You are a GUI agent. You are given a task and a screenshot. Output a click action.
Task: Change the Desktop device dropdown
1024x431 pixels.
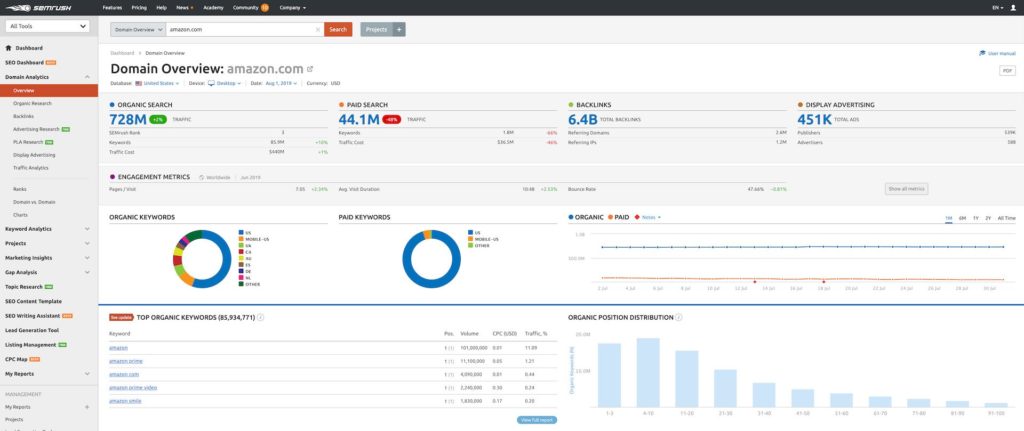pos(225,84)
